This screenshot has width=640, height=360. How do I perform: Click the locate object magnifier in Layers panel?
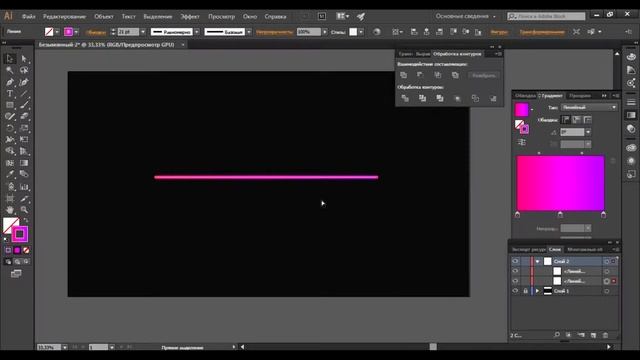click(x=557, y=335)
